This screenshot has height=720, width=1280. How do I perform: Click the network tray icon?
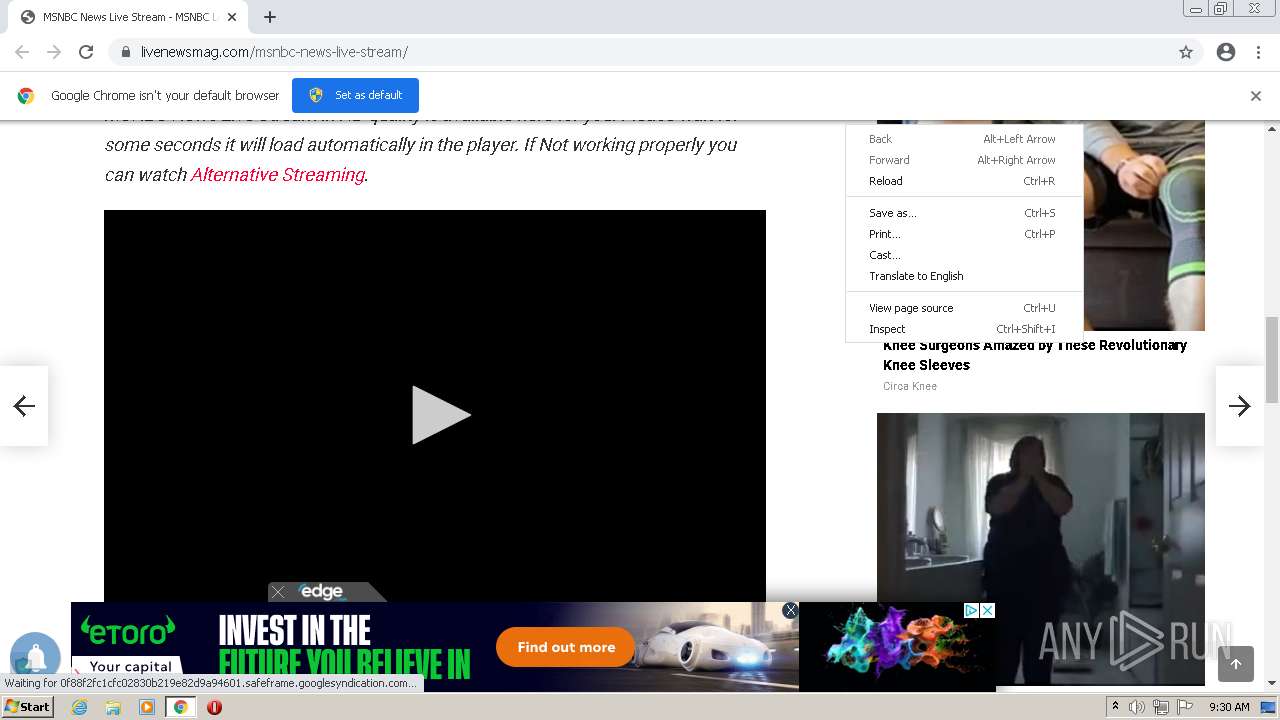pos(1161,707)
